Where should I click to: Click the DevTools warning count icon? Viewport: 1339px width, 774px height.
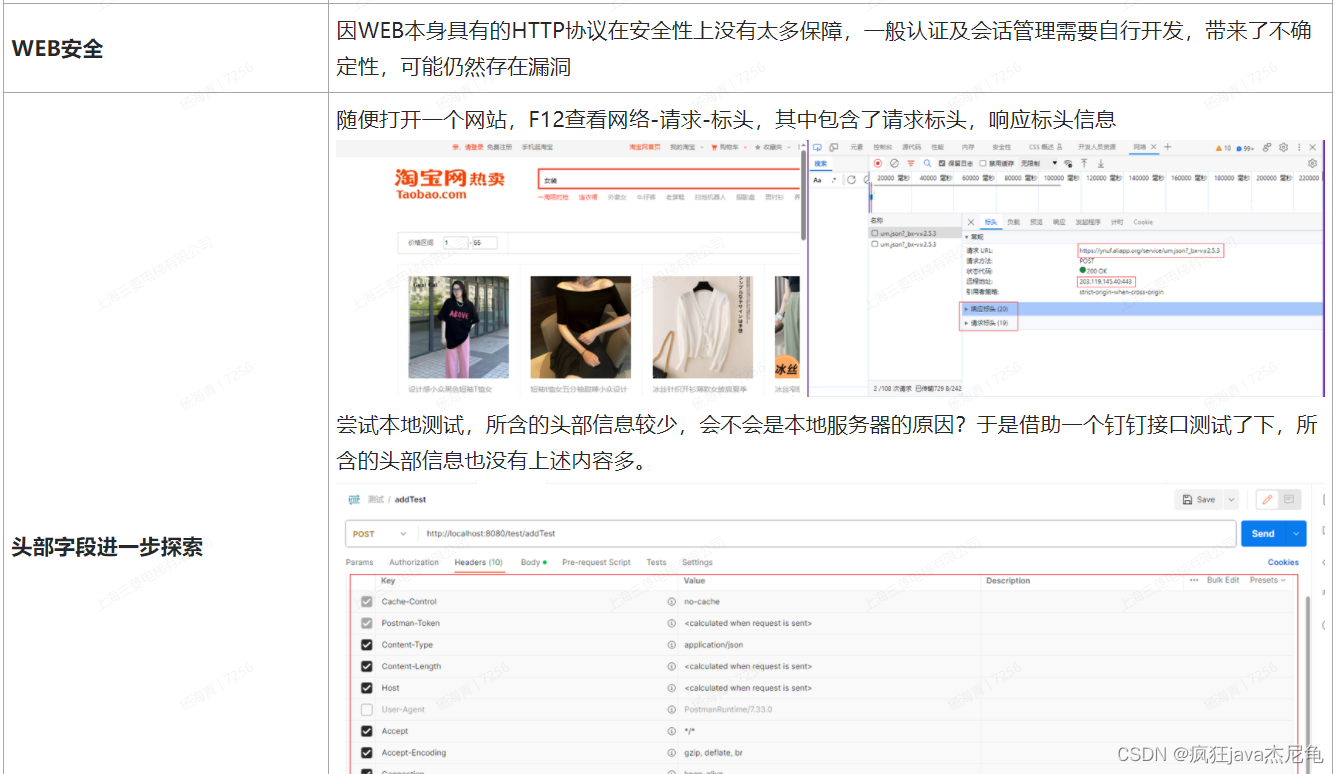pos(1221,148)
